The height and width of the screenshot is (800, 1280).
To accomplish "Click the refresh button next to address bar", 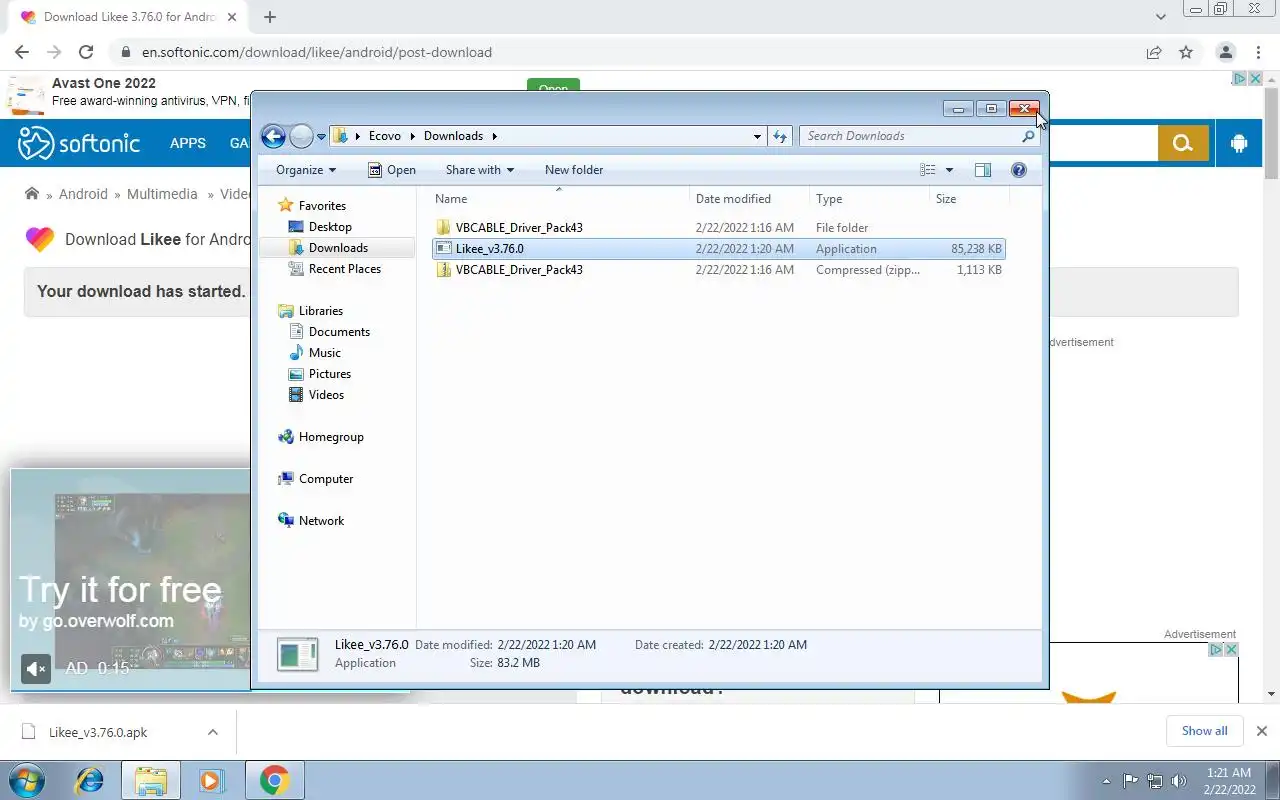I will [781, 136].
